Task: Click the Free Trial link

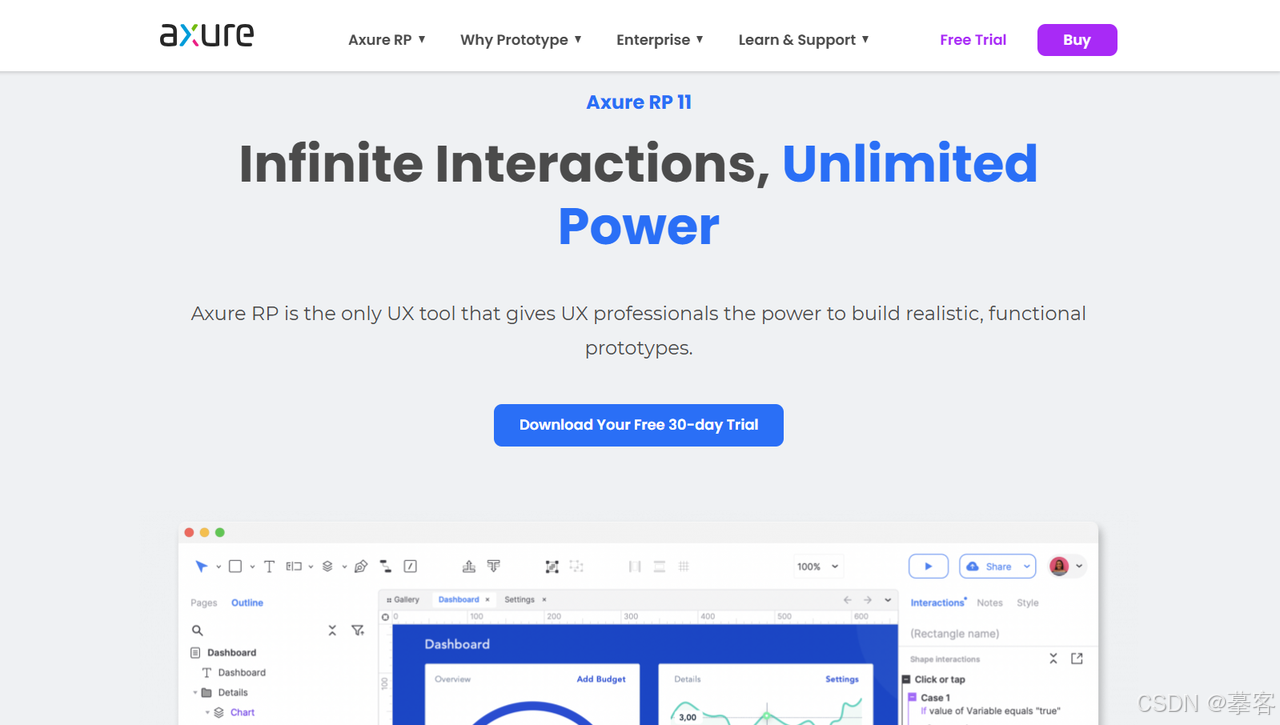Action: pyautogui.click(x=973, y=40)
